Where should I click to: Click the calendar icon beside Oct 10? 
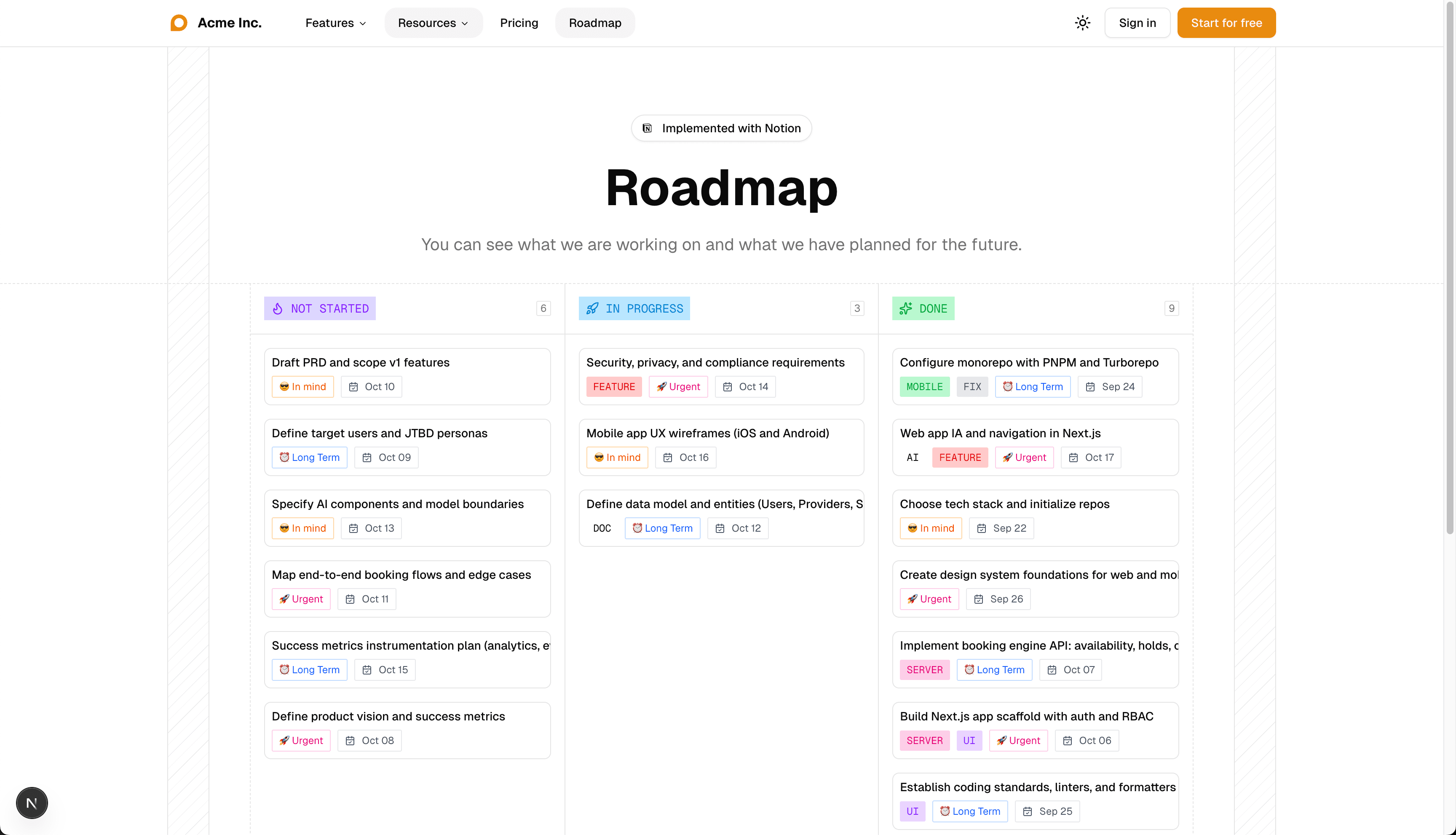(353, 386)
